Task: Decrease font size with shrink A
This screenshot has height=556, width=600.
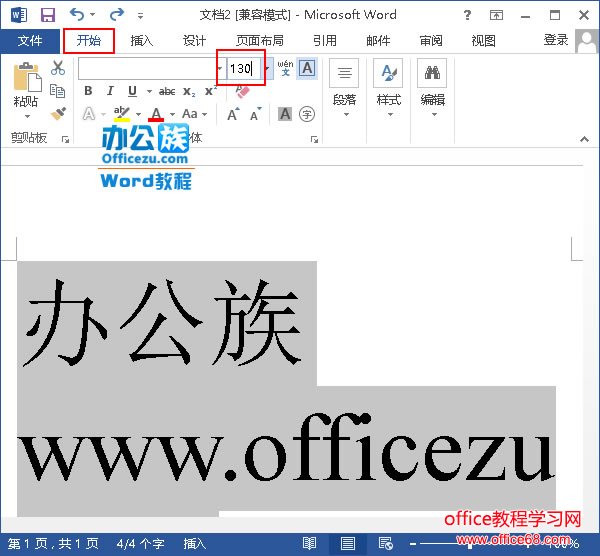Action: point(255,114)
